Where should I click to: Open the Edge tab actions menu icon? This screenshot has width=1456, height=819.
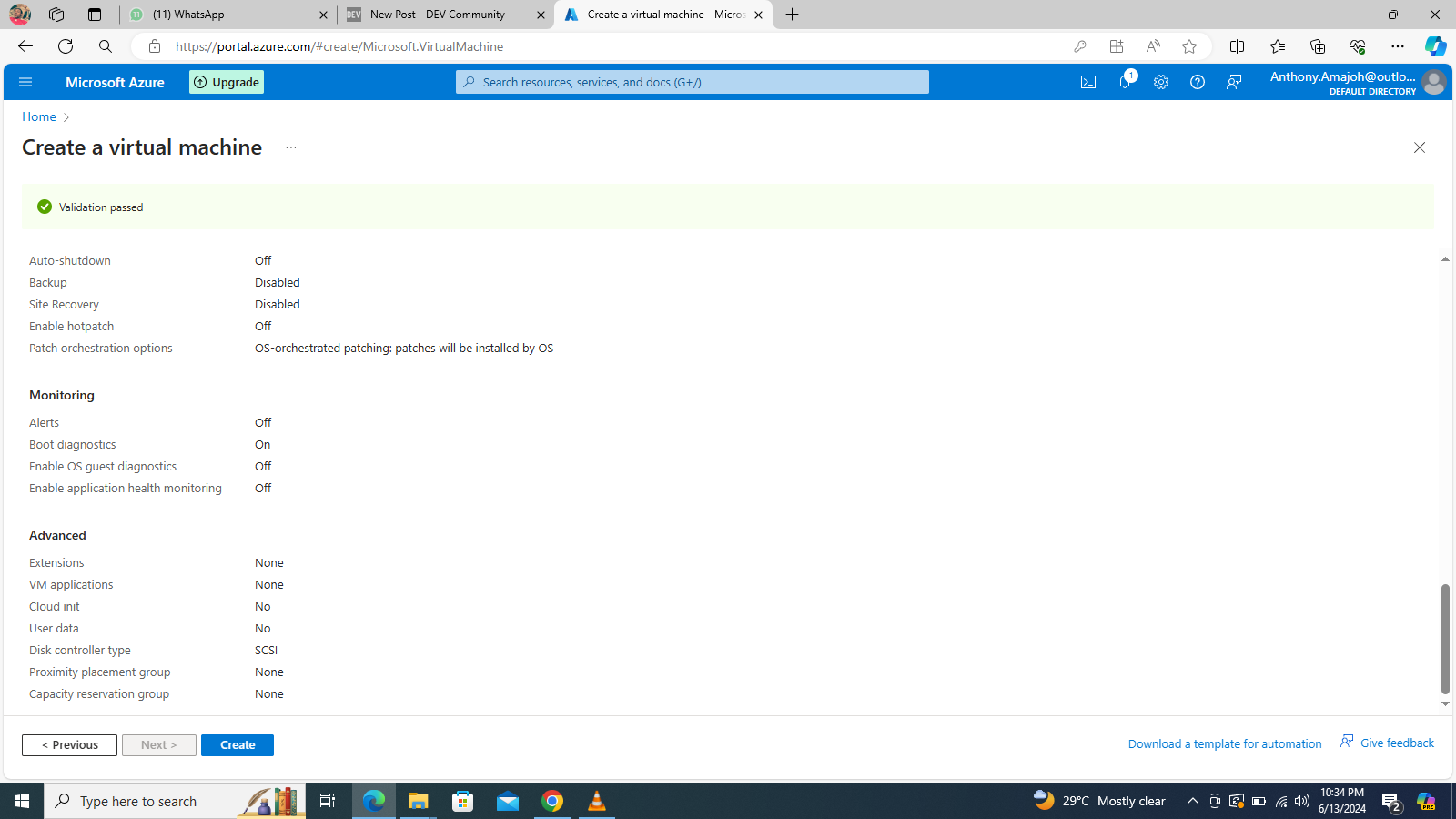click(95, 15)
